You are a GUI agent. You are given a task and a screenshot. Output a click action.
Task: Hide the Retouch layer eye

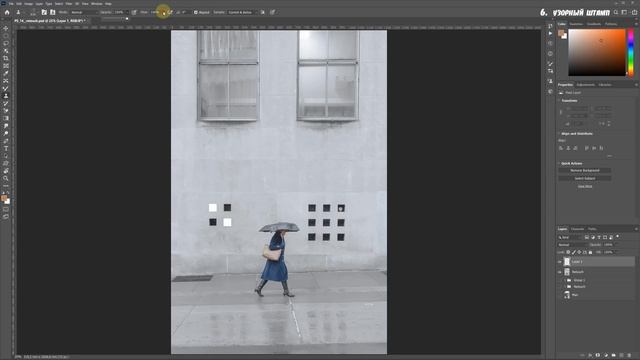[x=560, y=272]
